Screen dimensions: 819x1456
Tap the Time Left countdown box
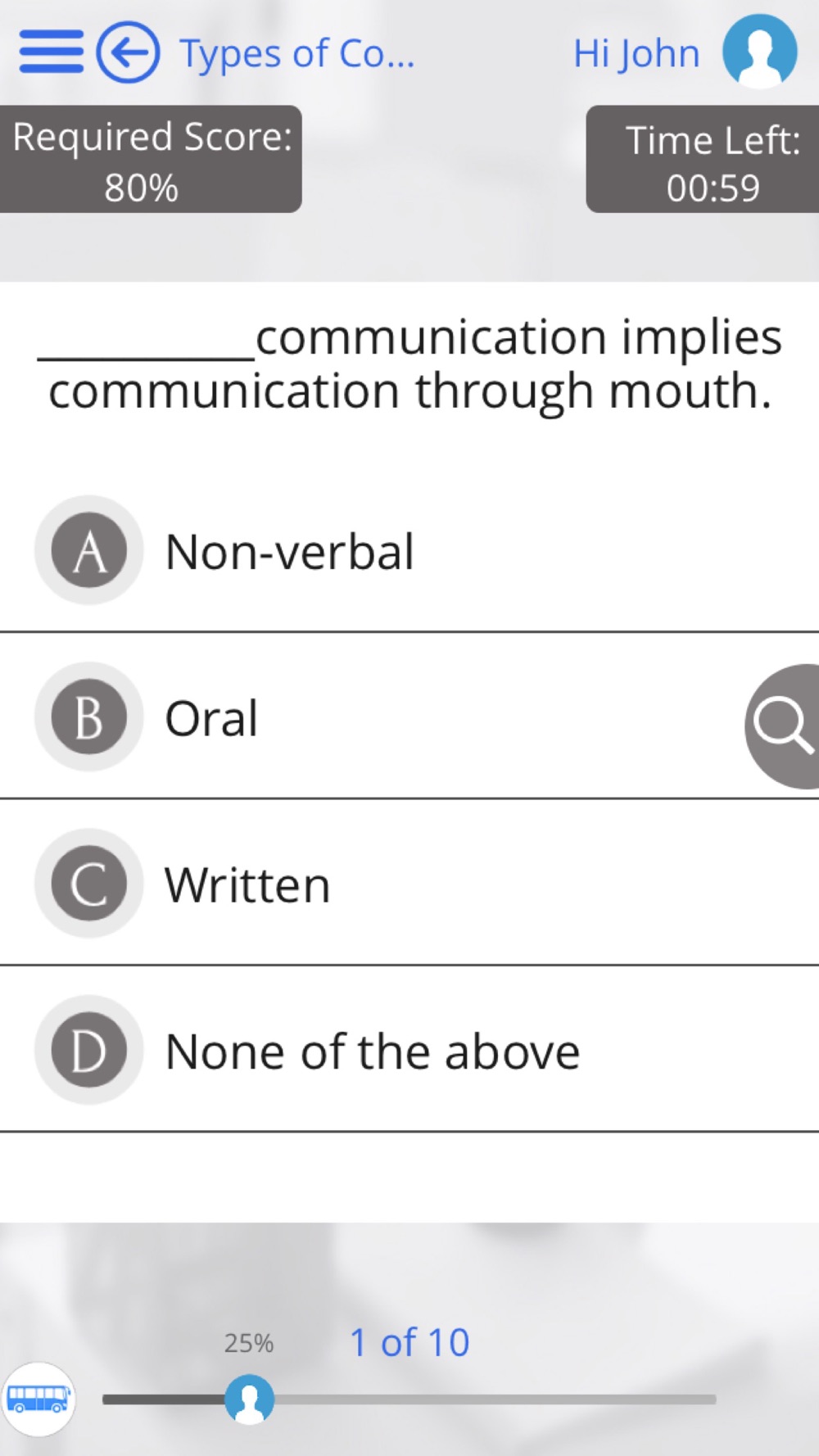click(x=703, y=159)
